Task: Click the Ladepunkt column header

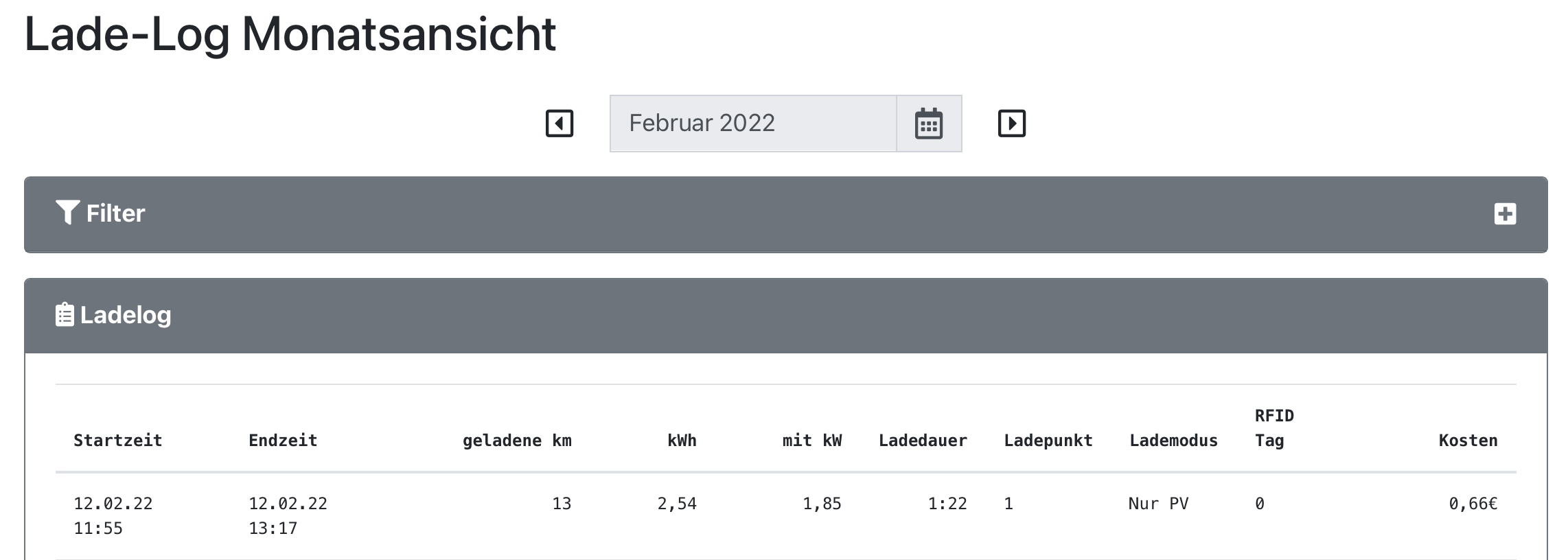Action: coord(1048,441)
